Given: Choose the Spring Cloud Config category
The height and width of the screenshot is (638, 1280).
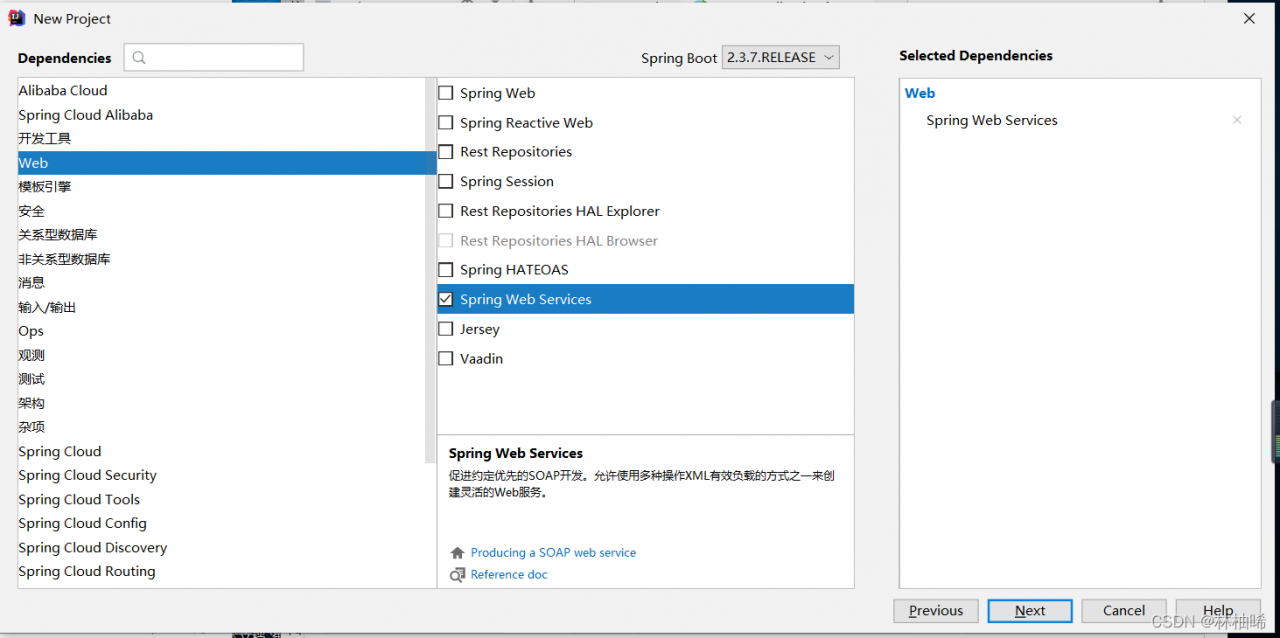Looking at the screenshot, I should tap(221, 524).
